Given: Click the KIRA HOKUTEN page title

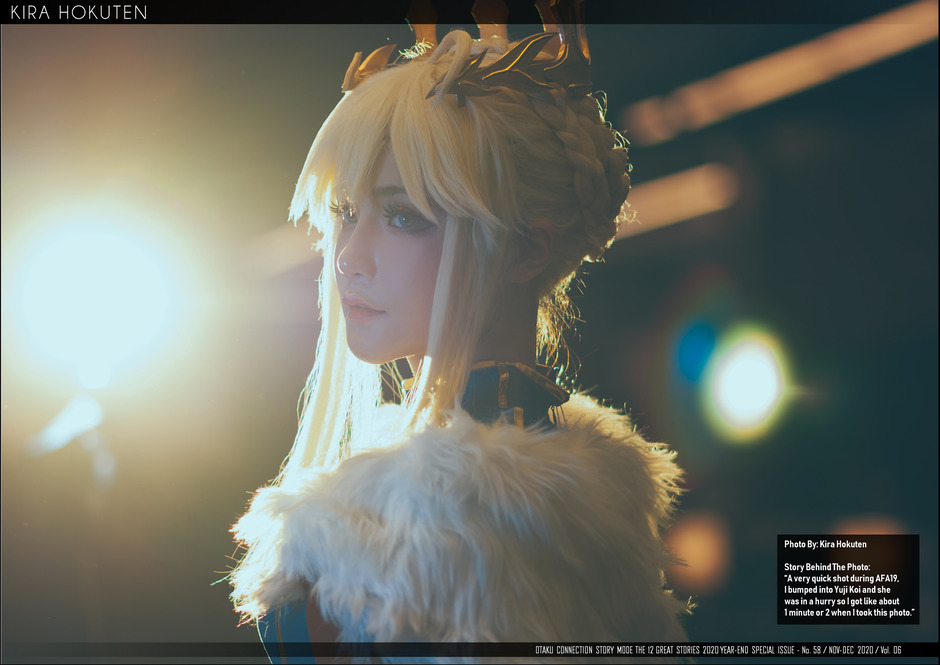Looking at the screenshot, I should tap(79, 12).
